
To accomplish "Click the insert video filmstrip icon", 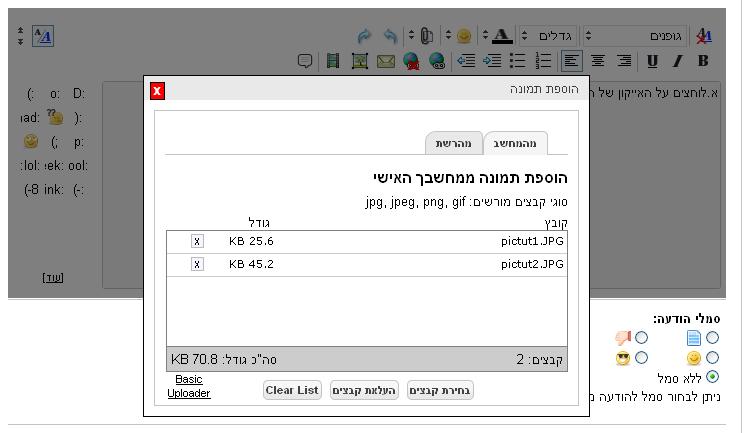I will click(333, 61).
